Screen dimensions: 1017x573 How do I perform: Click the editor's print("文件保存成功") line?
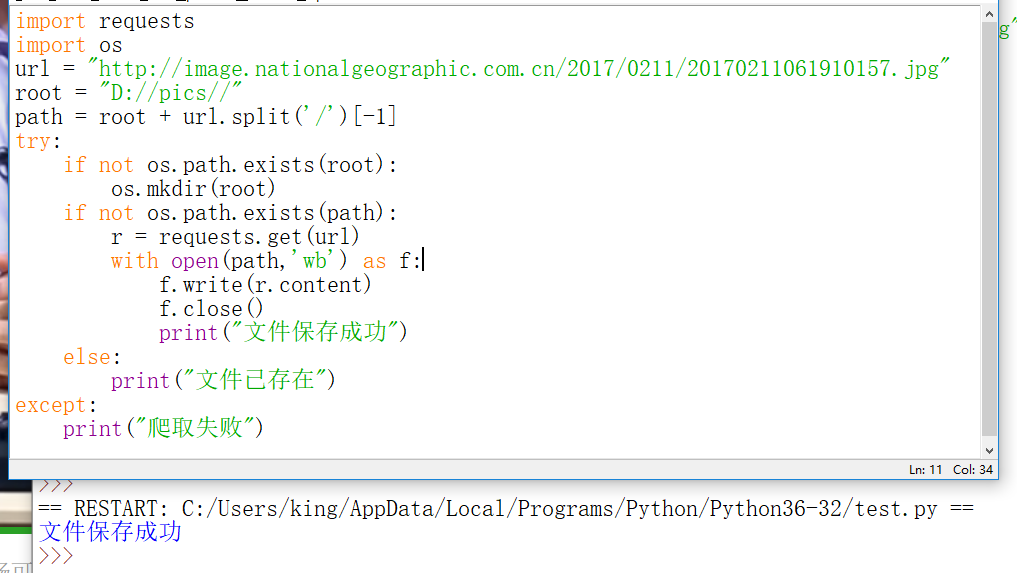point(283,332)
